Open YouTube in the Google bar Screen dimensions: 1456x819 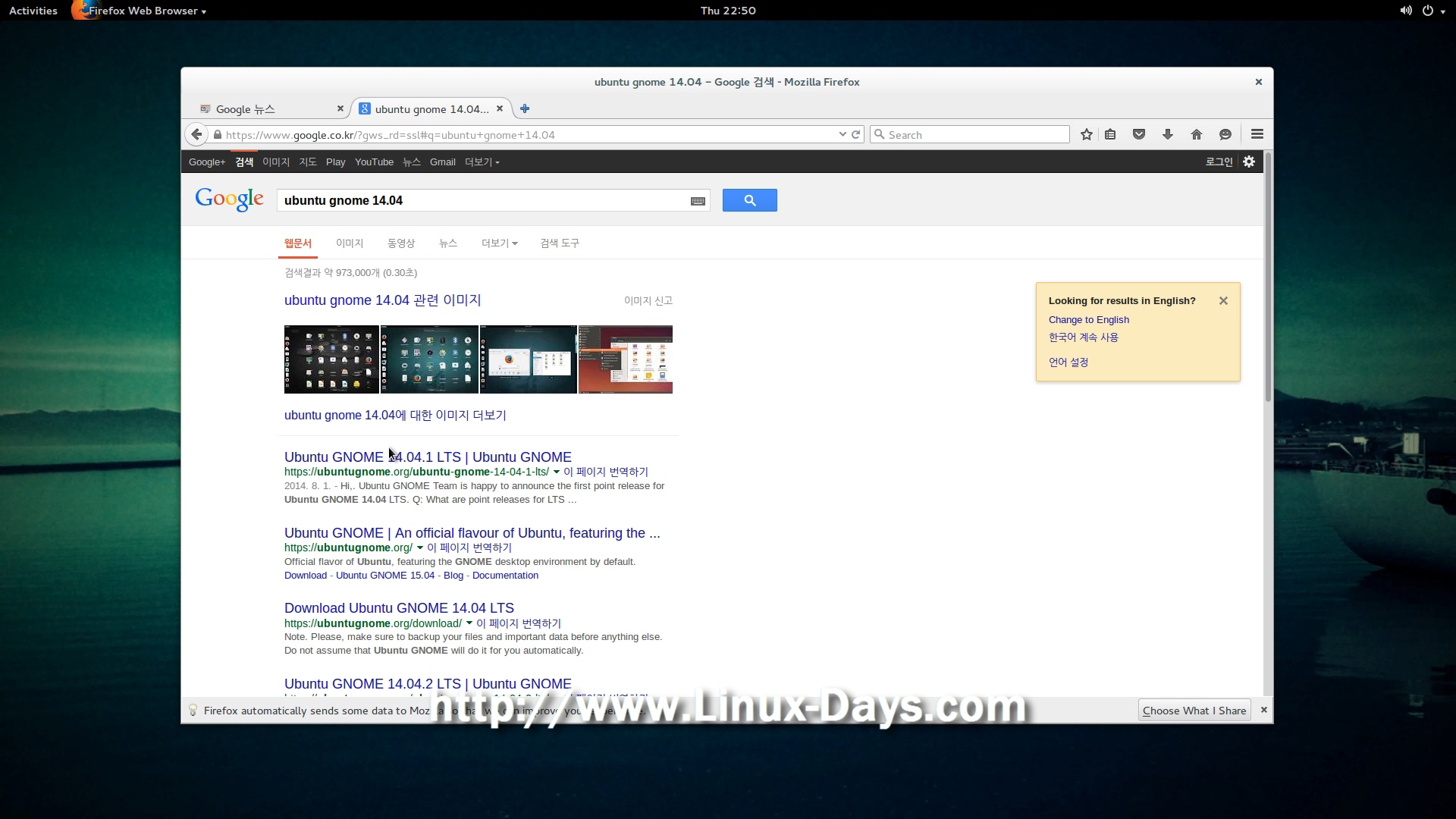(374, 162)
